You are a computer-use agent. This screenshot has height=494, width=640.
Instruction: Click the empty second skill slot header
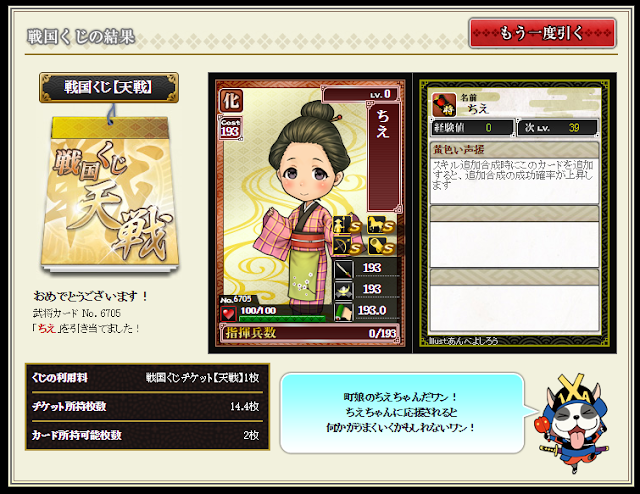coord(514,214)
